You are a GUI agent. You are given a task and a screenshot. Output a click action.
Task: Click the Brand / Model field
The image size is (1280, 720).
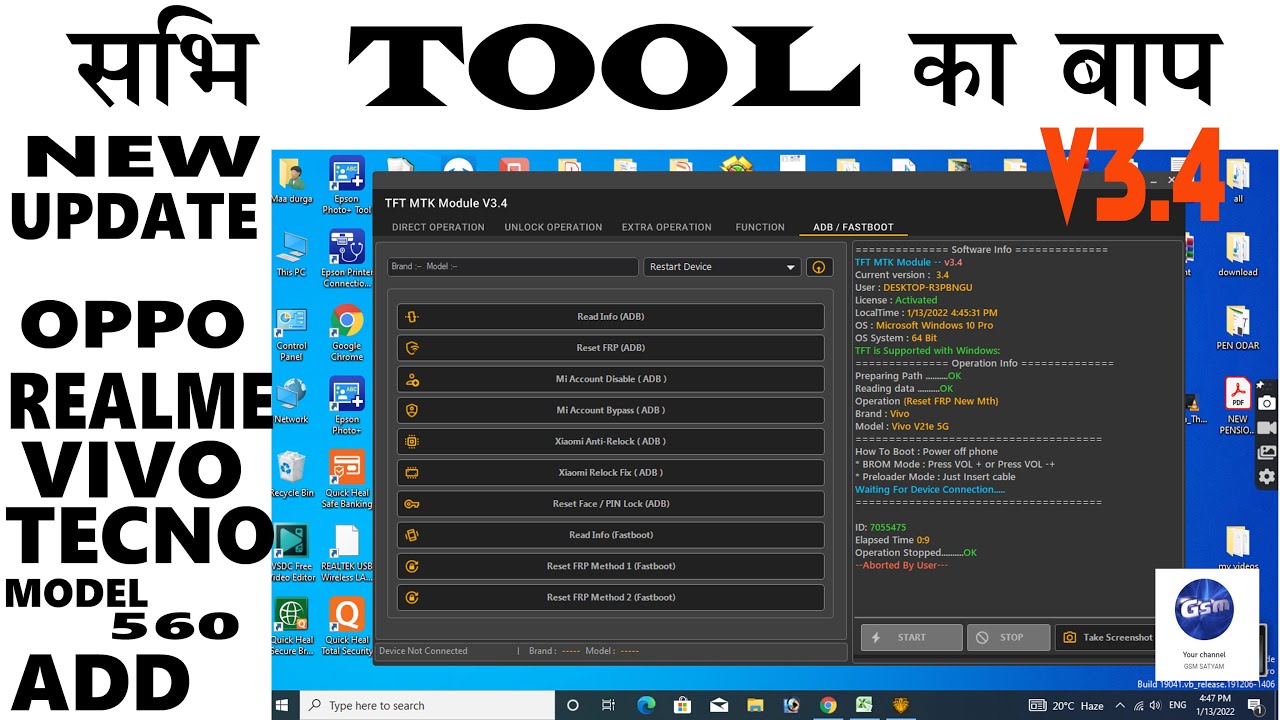[x=513, y=267]
